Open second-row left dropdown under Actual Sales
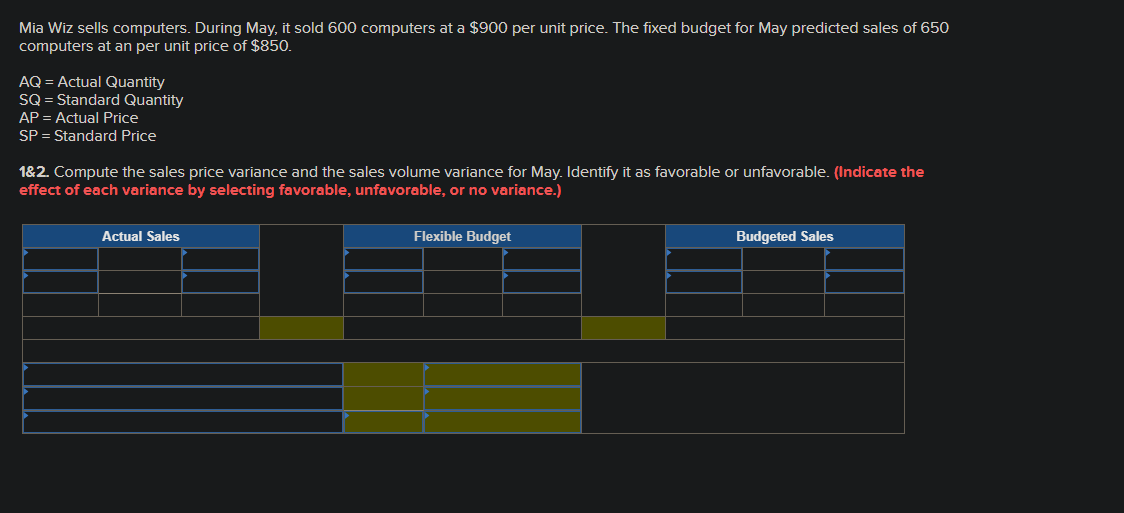This screenshot has height=513, width=1124. [x=60, y=282]
